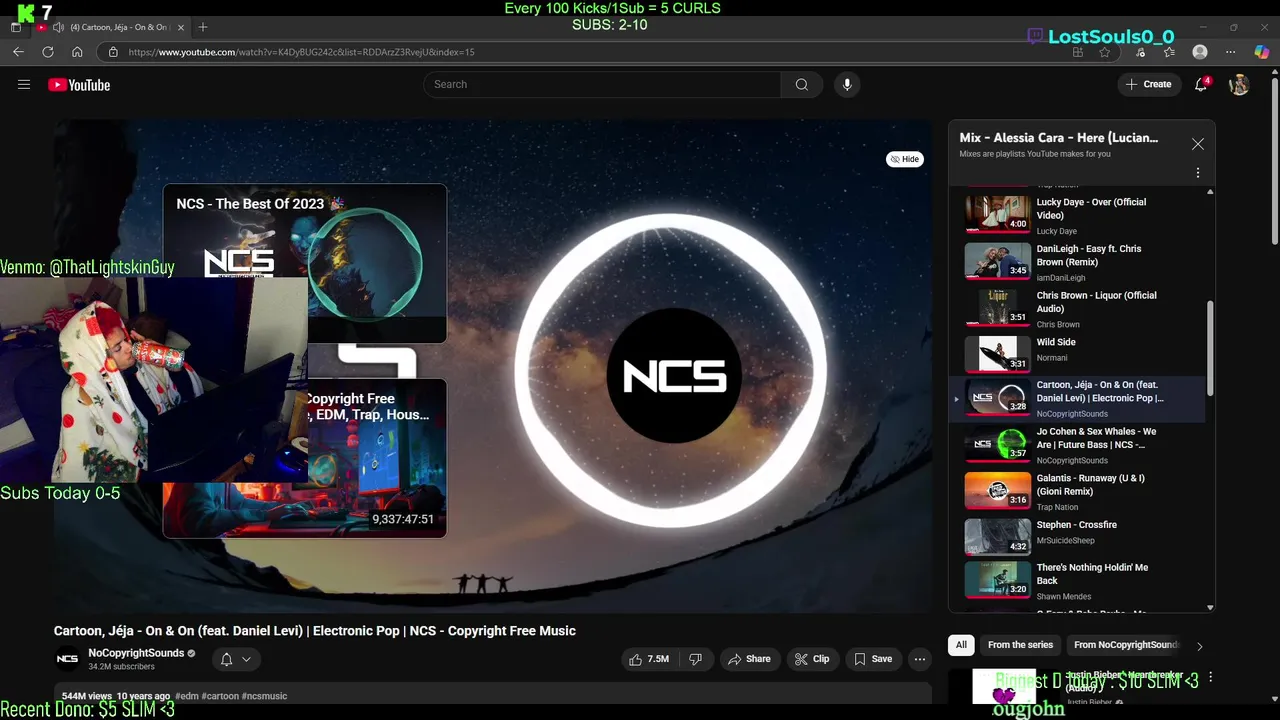Open the NoCopyrightSounds channel name link
Image resolution: width=1280 pixels, height=720 pixels.
[x=136, y=653]
